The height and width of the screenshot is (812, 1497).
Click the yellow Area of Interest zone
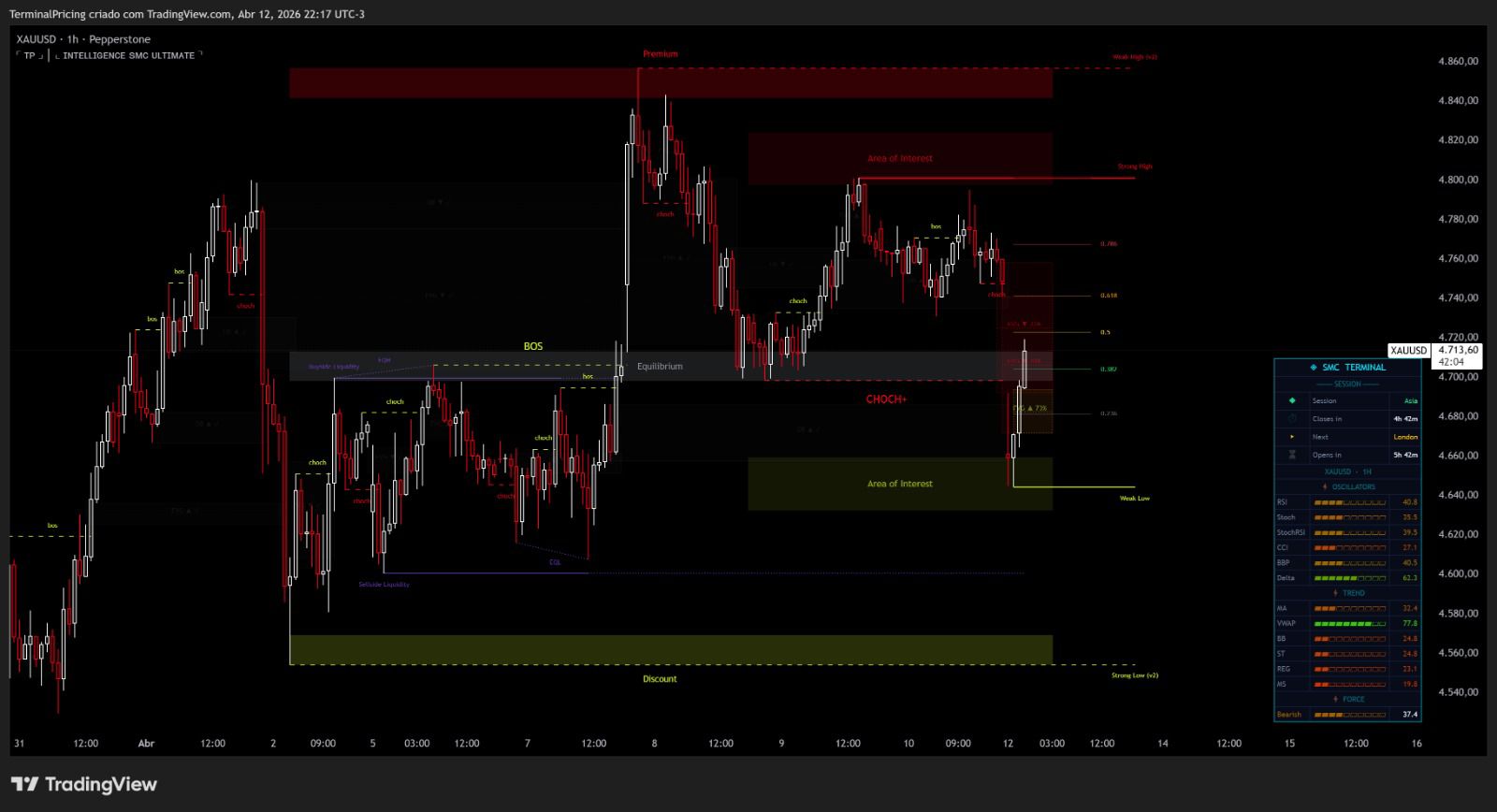[899, 484]
